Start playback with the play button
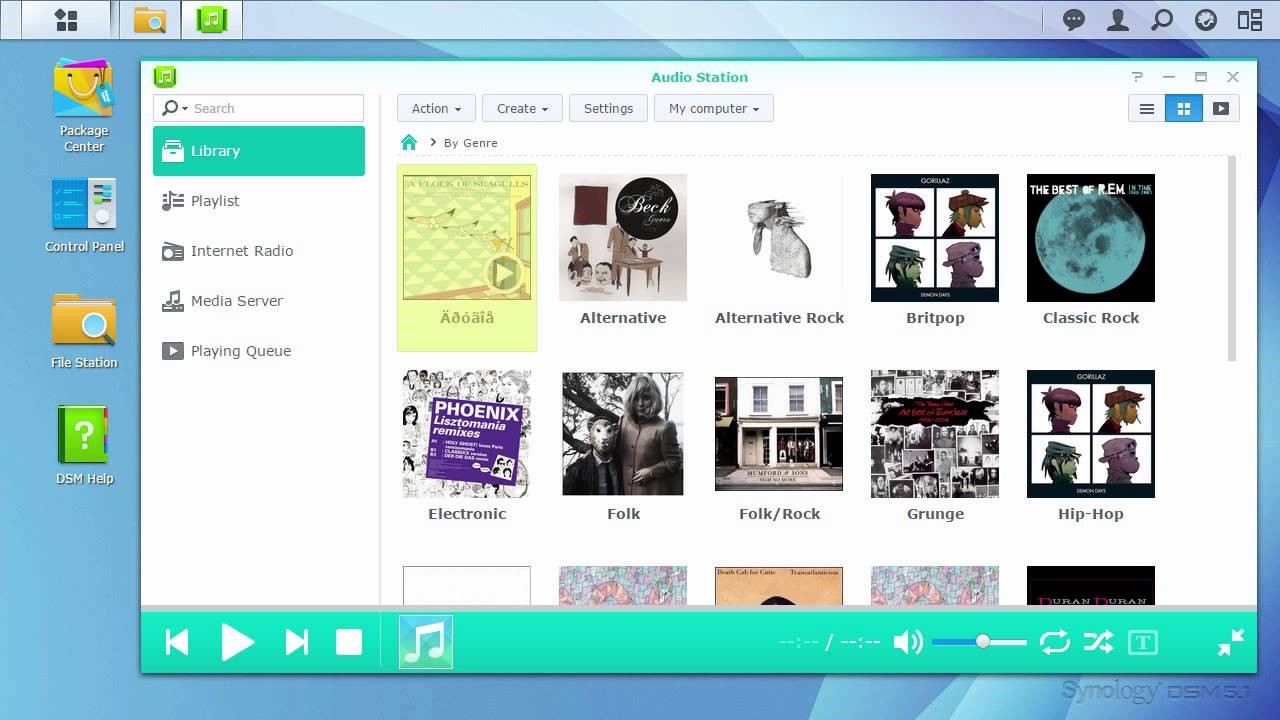Image resolution: width=1280 pixels, height=720 pixels. pyautogui.click(x=237, y=642)
